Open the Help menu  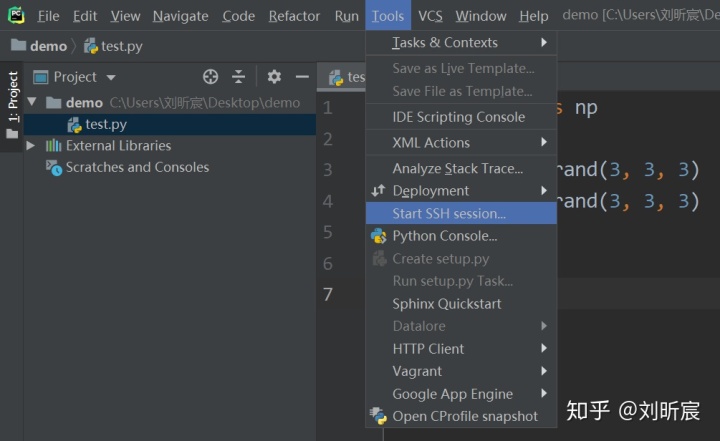534,16
